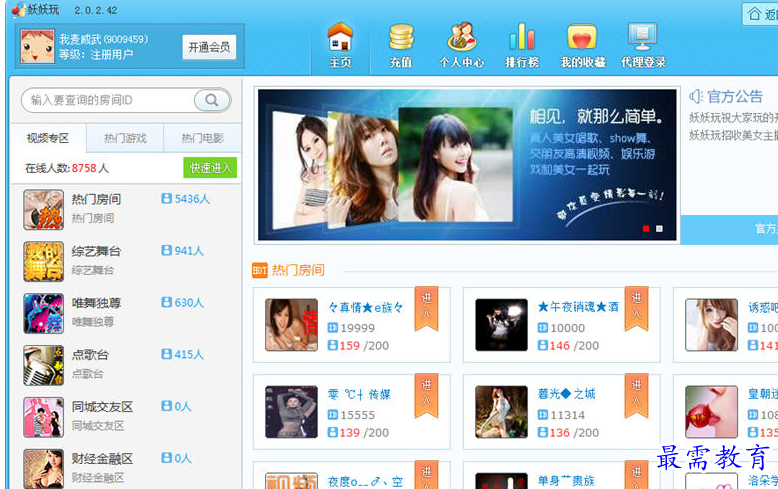Open the 同城交友区 category icon
Viewport: 778px width, 489px height.
pyautogui.click(x=44, y=417)
